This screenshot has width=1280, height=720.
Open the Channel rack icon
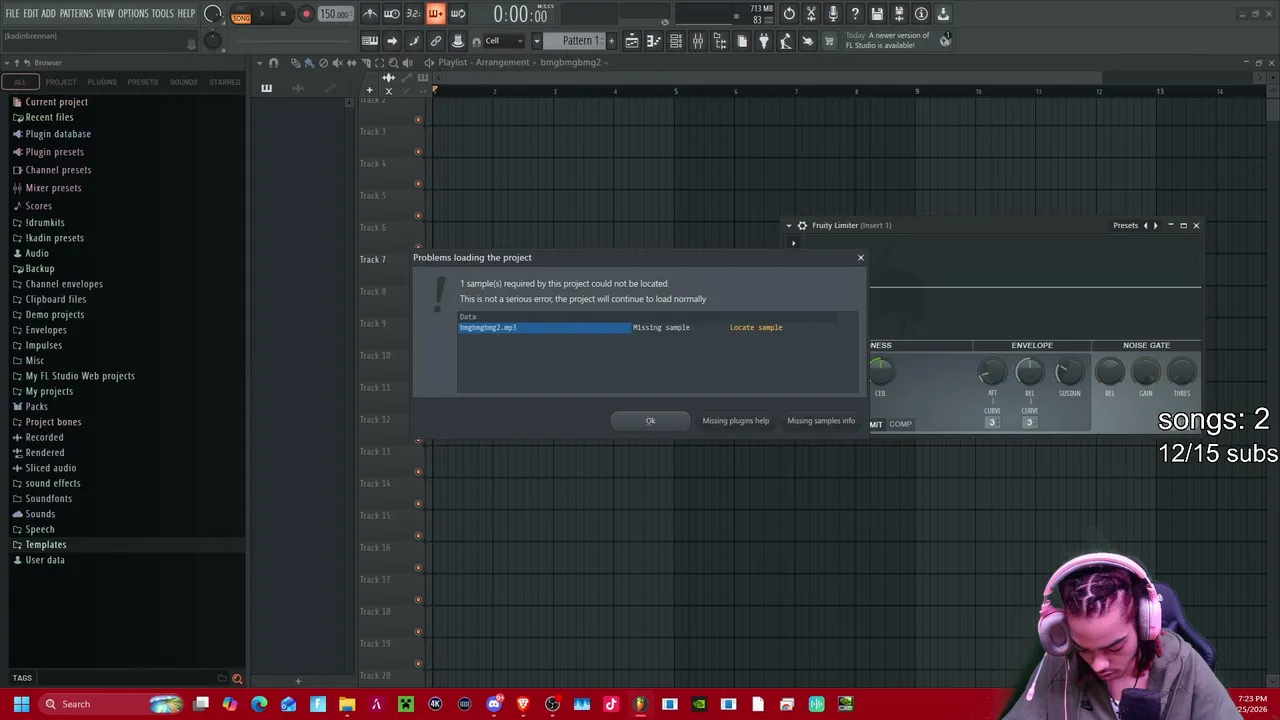pyautogui.click(x=676, y=41)
